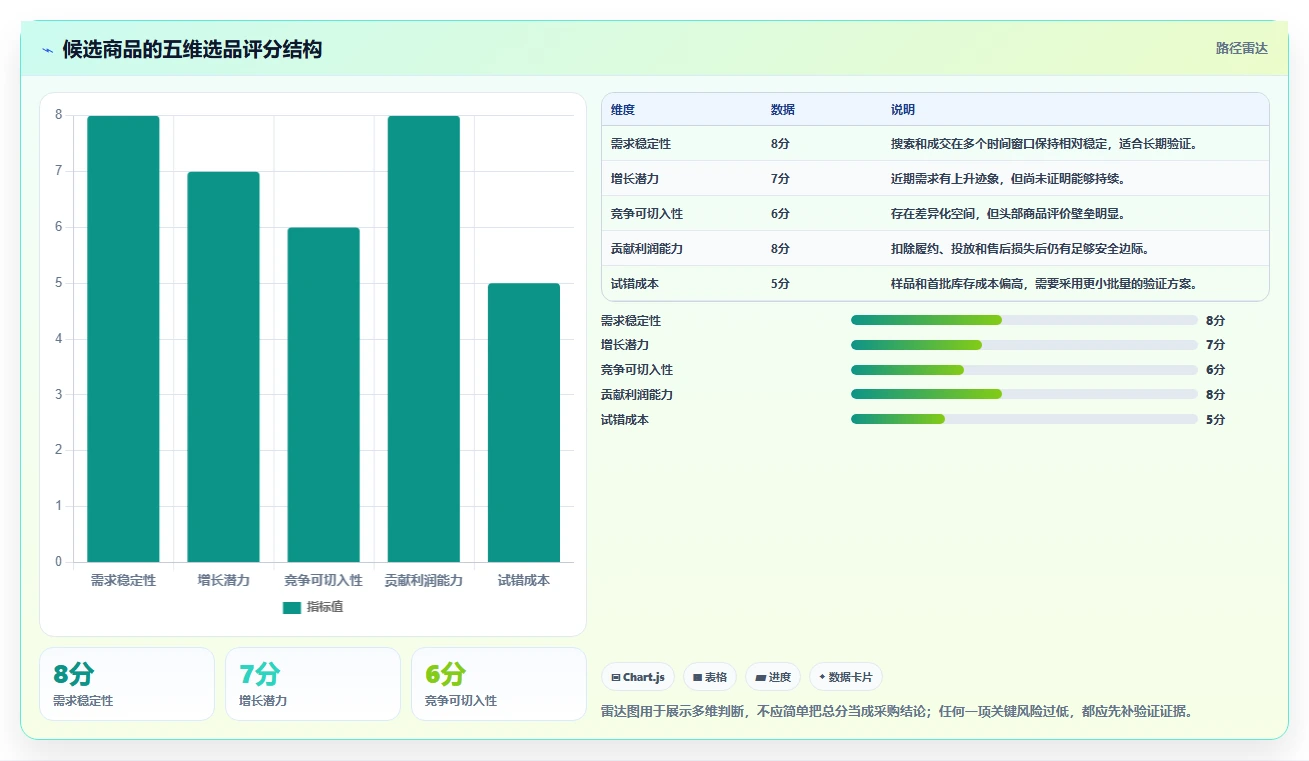Select the 竞争可切入性 table row cell
1309x761 pixels.
(647, 214)
